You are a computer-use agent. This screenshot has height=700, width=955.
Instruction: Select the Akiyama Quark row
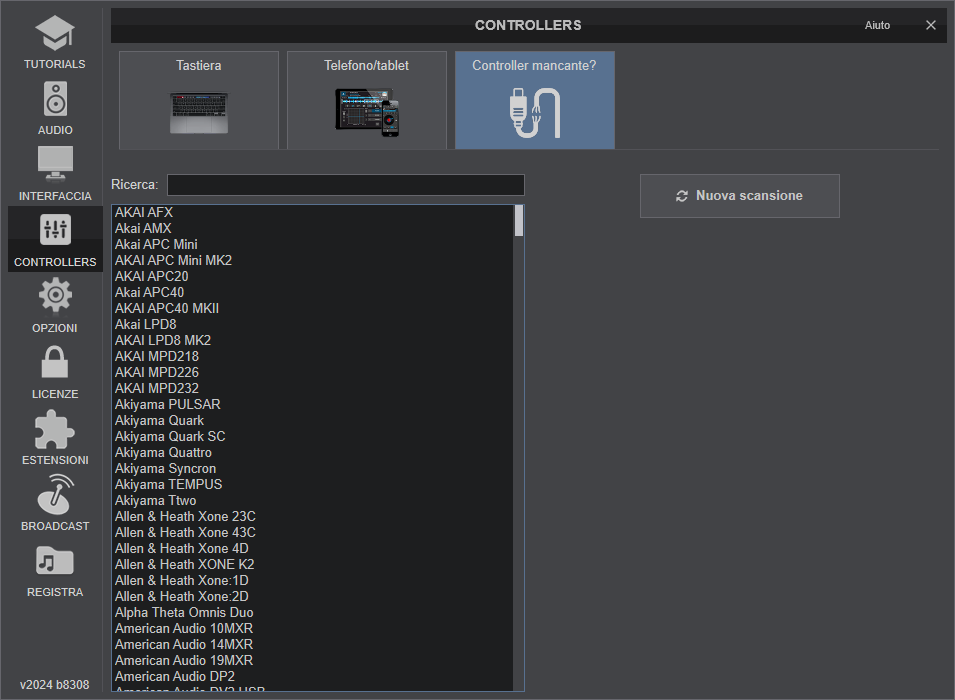click(x=313, y=420)
